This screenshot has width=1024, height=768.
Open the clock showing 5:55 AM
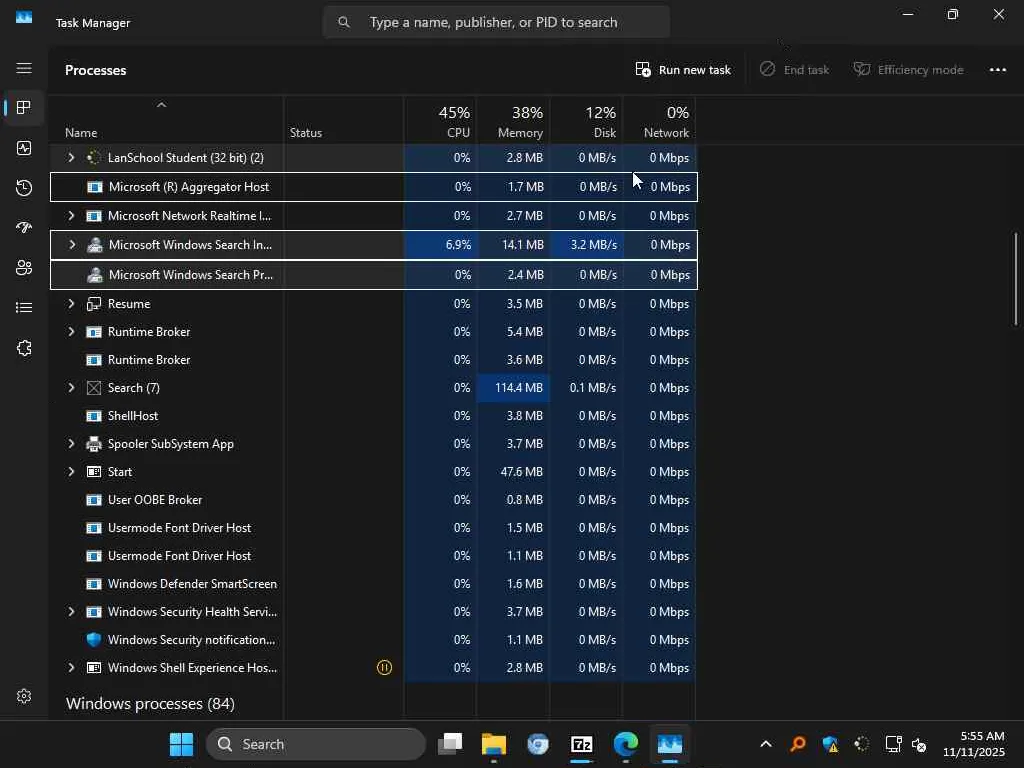[x=974, y=744]
